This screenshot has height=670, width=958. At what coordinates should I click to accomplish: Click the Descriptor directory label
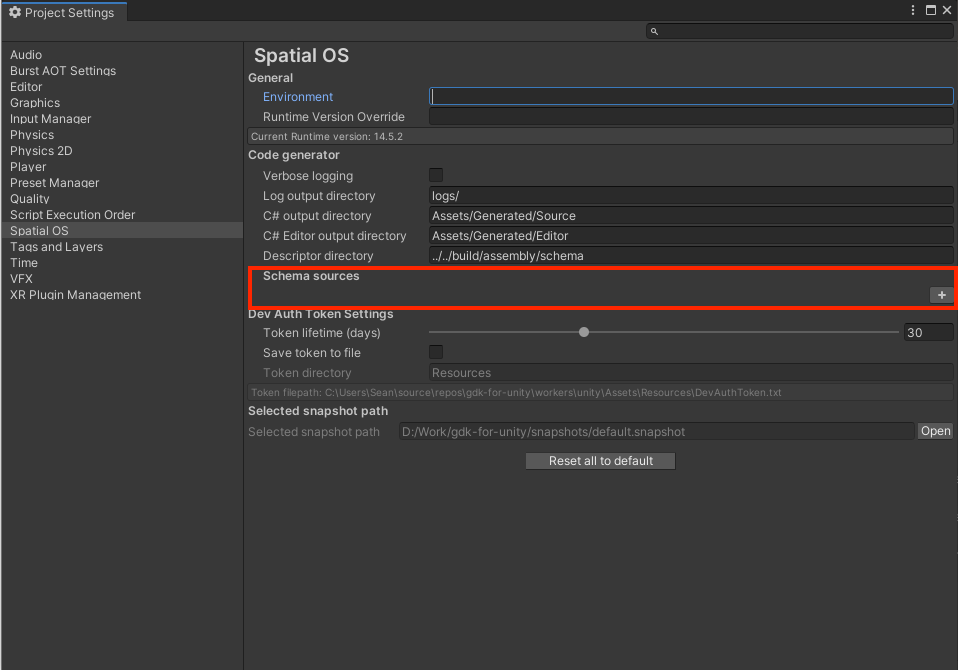pos(318,256)
